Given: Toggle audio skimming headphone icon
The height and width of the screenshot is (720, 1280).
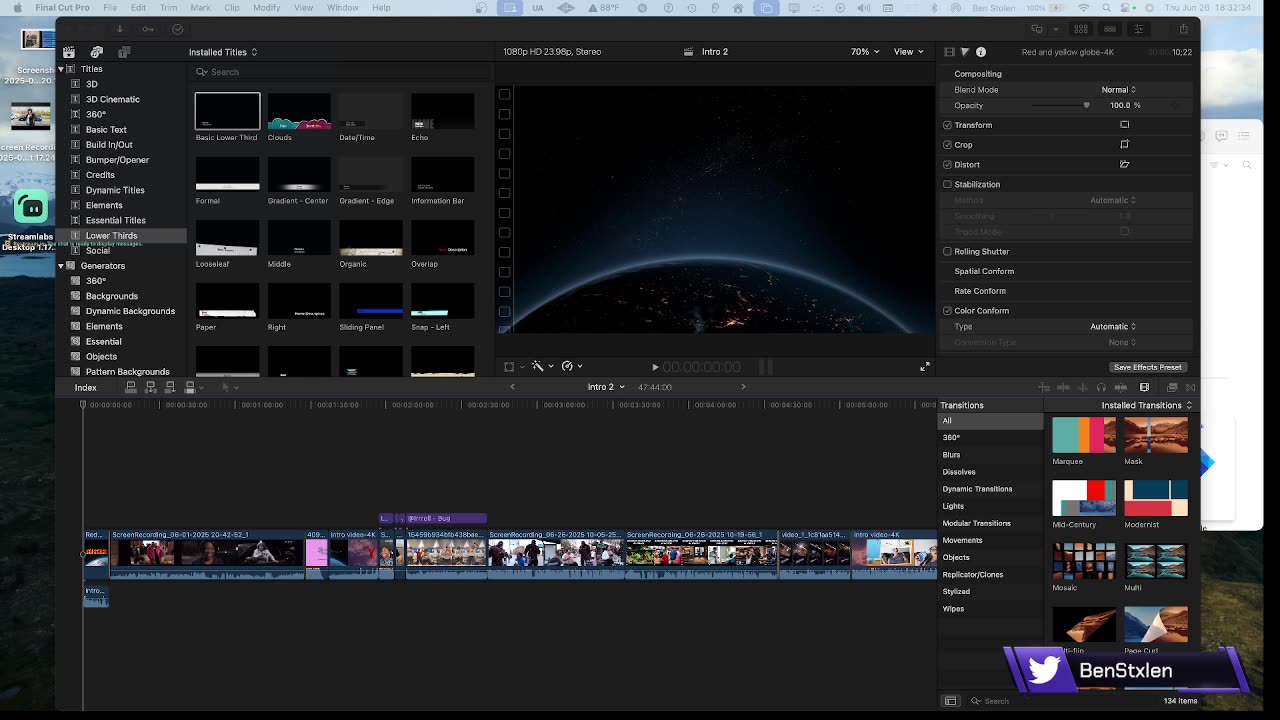Looking at the screenshot, I should click(1101, 387).
